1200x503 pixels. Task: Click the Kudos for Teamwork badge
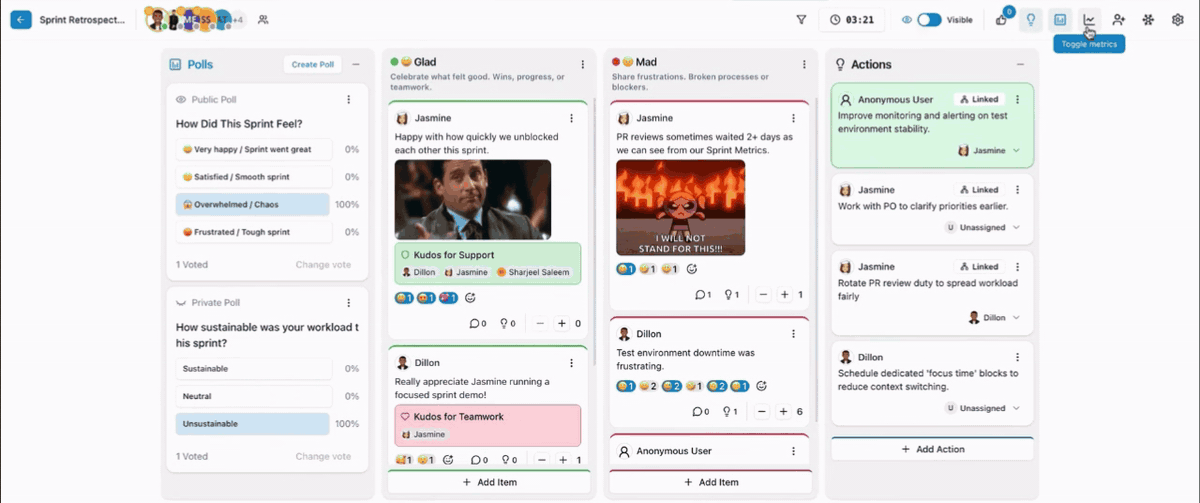tap(488, 425)
